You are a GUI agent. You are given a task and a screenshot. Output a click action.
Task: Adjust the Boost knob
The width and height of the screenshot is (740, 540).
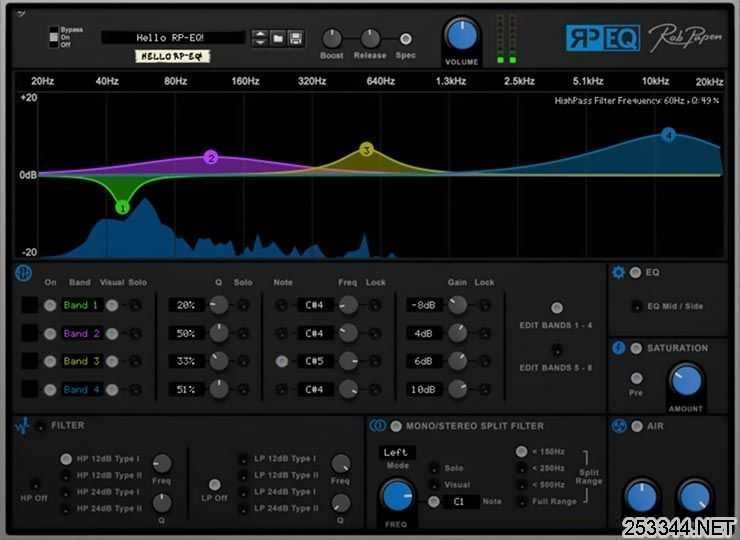(332, 39)
